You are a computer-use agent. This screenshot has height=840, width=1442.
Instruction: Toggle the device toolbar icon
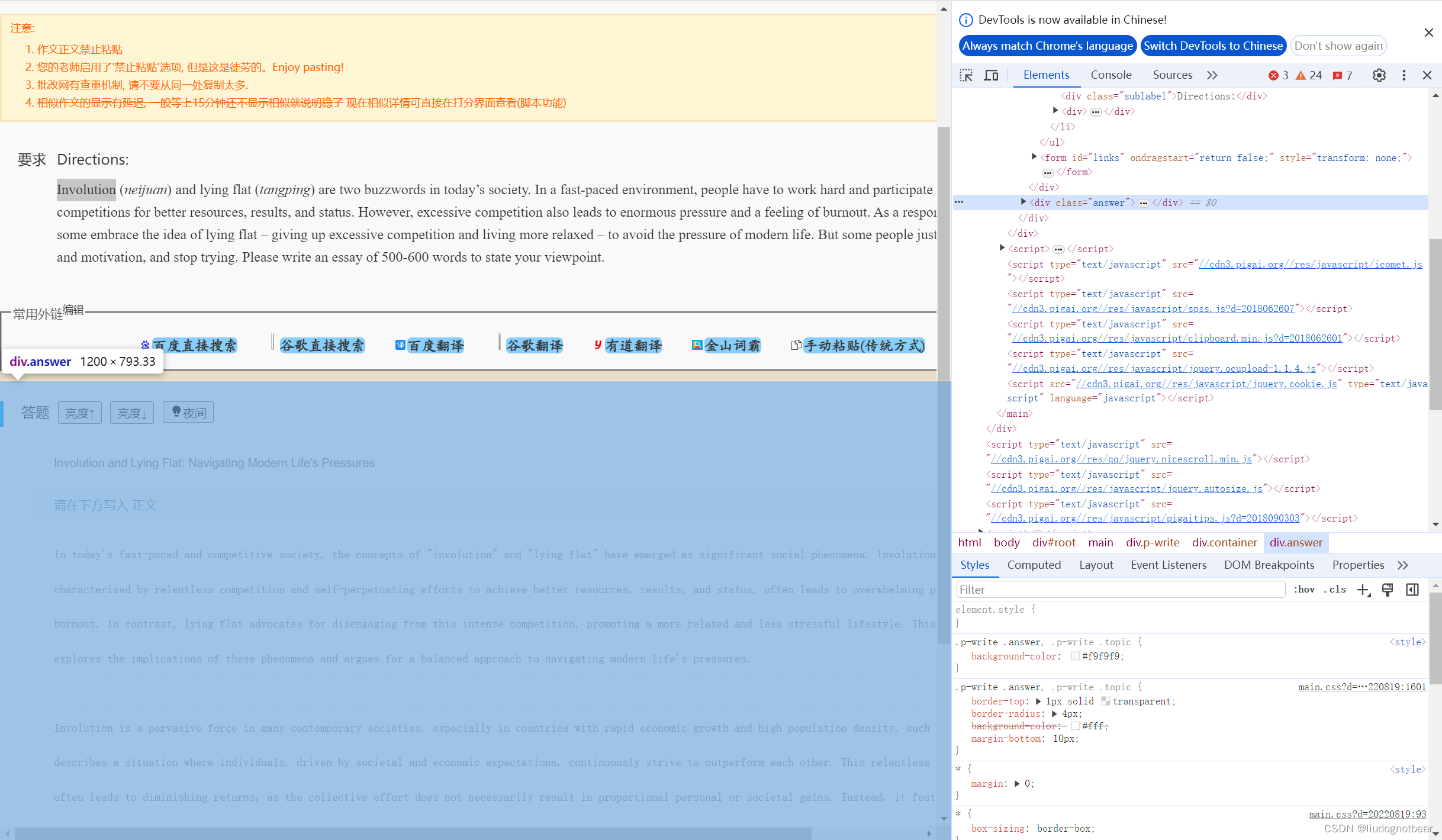[991, 75]
